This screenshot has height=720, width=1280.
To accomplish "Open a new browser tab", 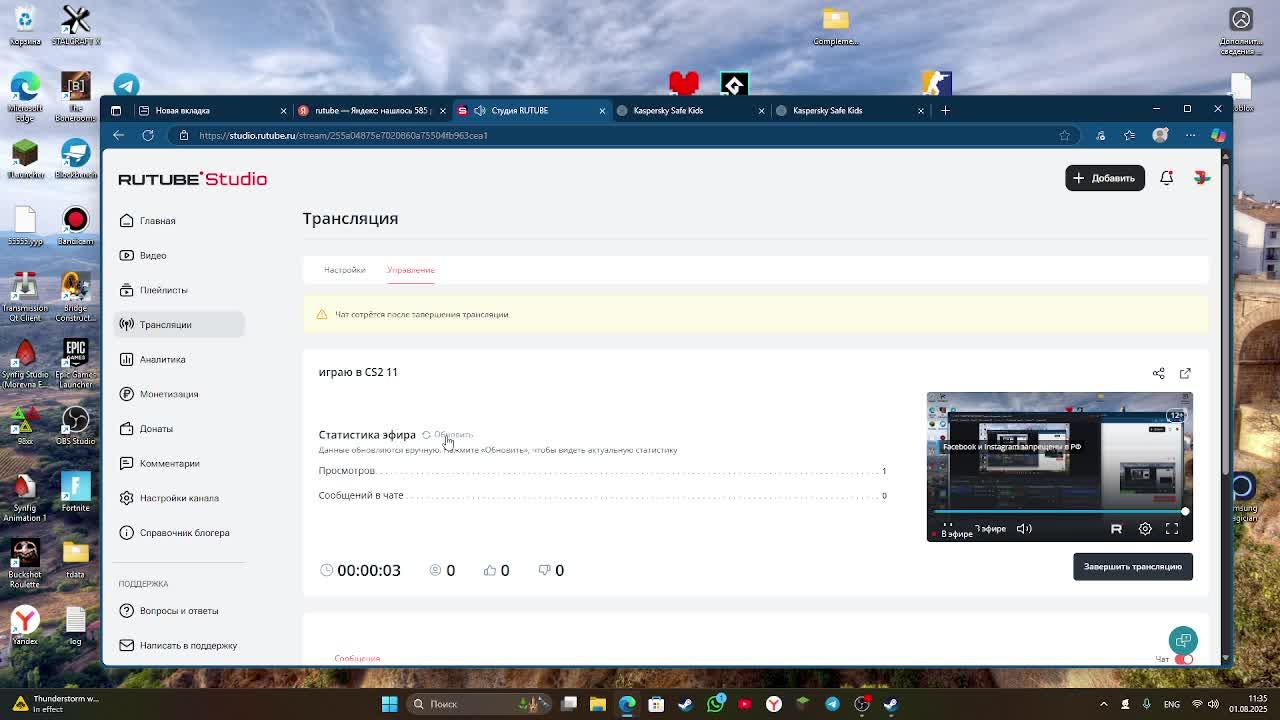I will click(x=945, y=110).
